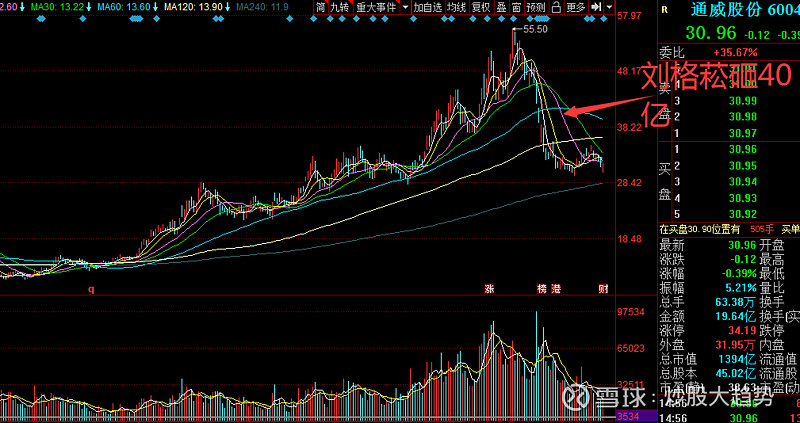Select buy price 30.92
Screen dimensions: 800x423
point(743,214)
